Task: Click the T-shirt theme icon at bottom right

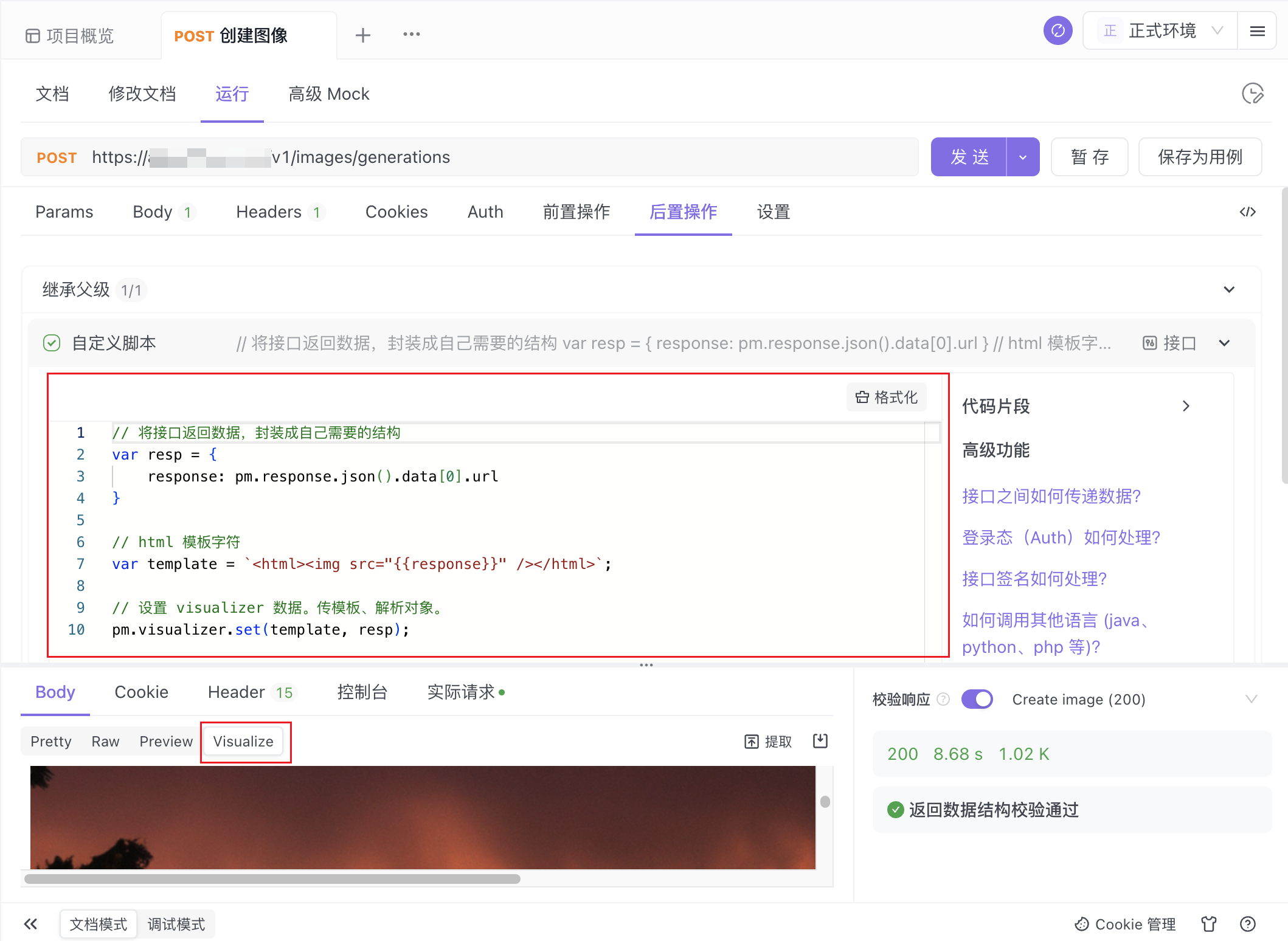Action: click(1209, 924)
